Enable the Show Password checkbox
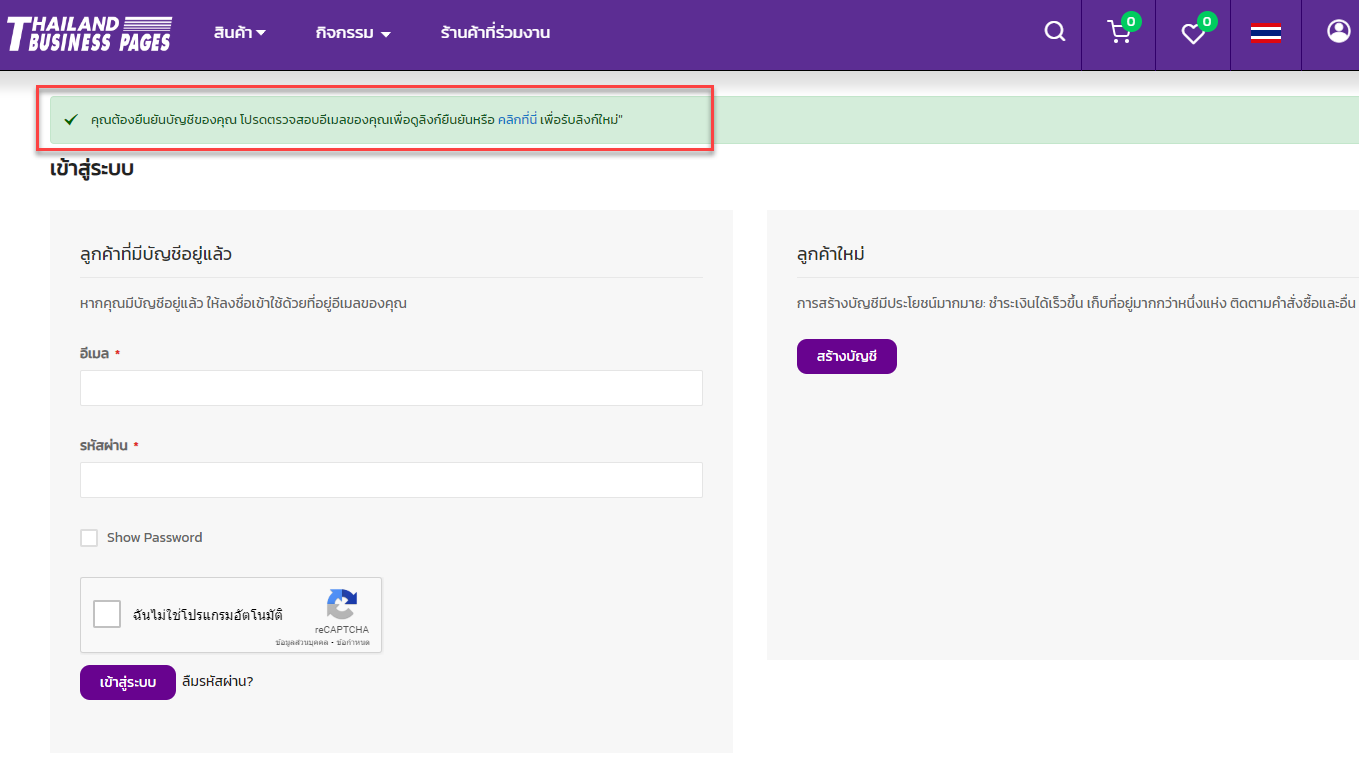This screenshot has width=1359, height=780. tap(89, 538)
